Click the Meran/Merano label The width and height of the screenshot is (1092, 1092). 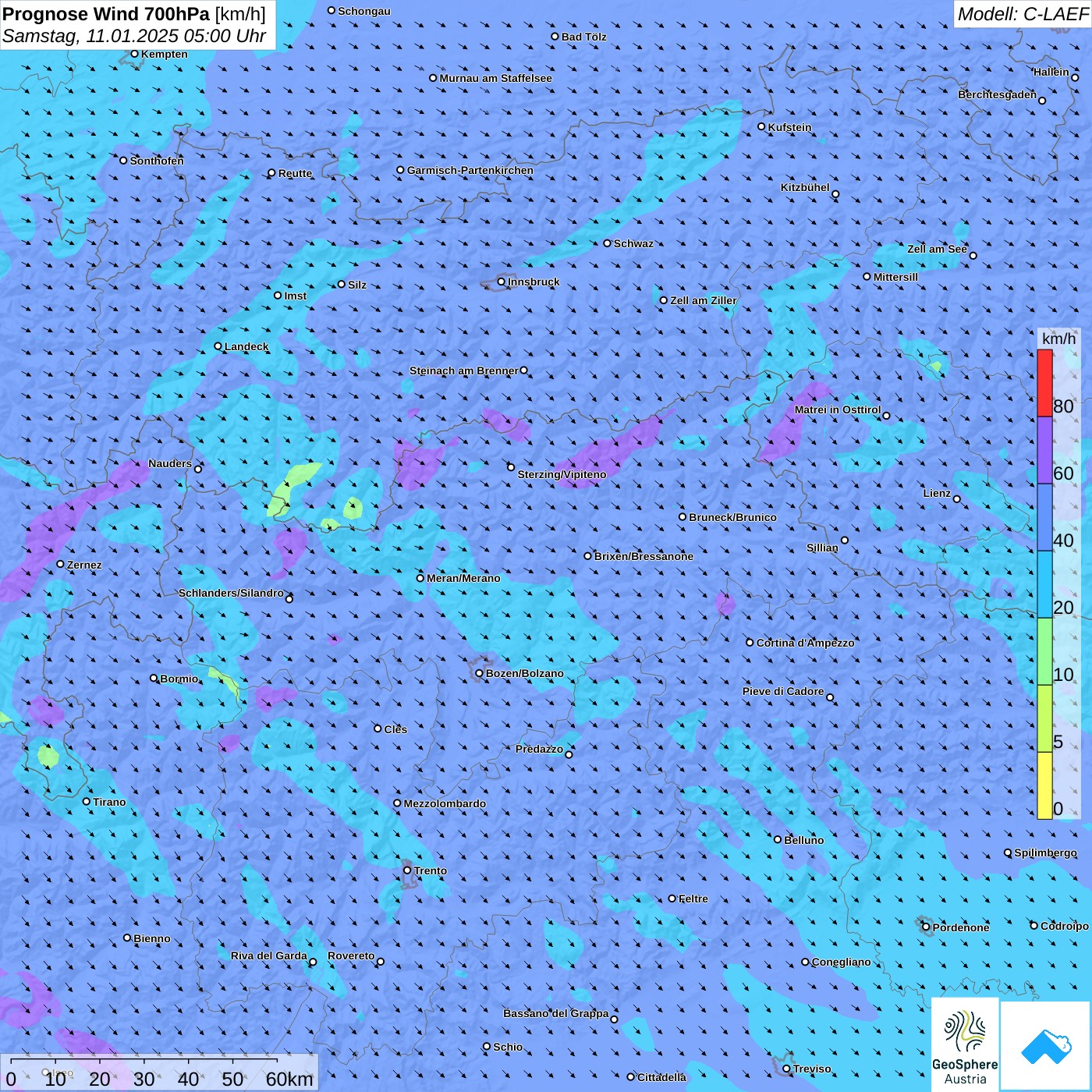tap(463, 578)
